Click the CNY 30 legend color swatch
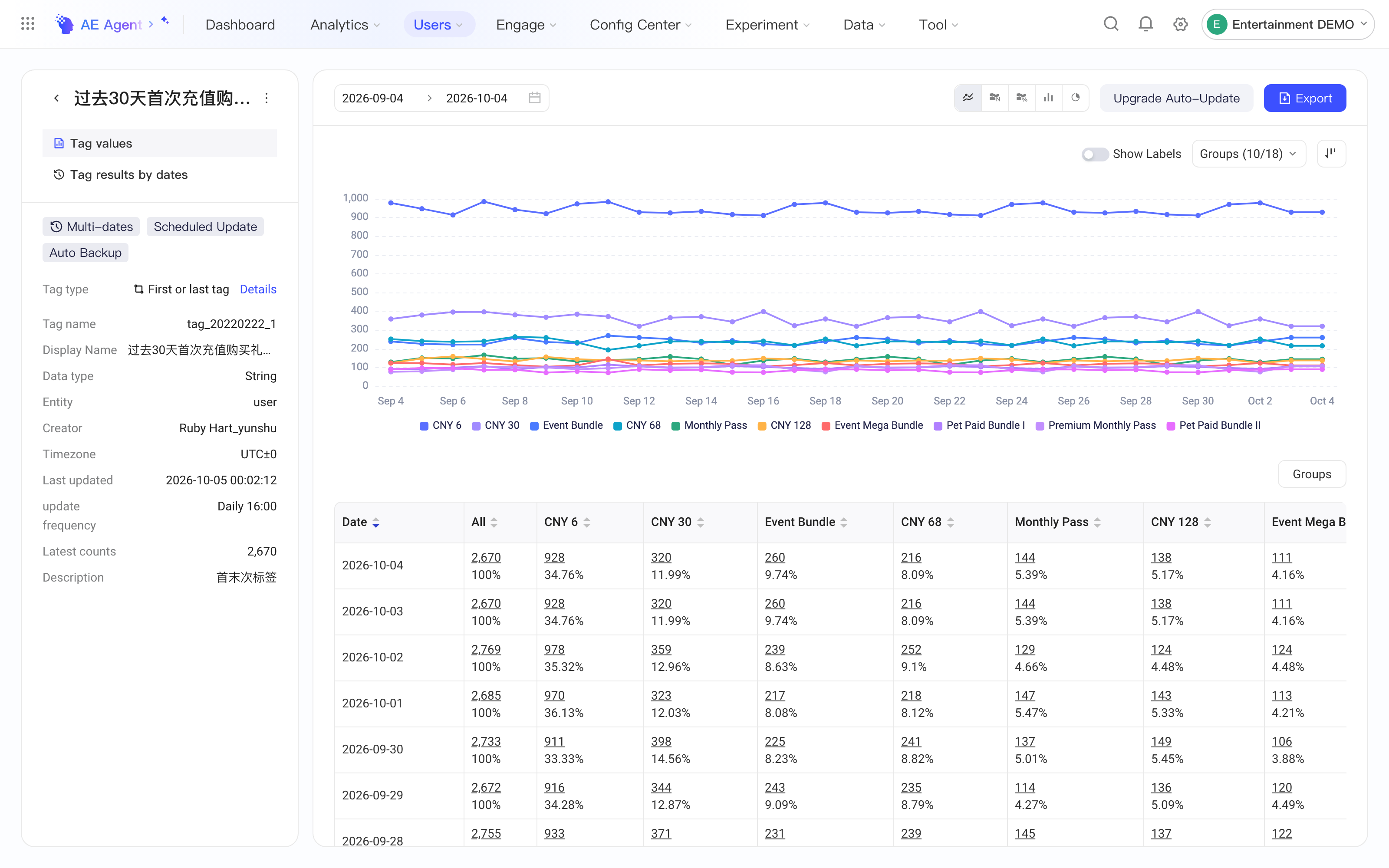Image resolution: width=1389 pixels, height=868 pixels. tap(476, 426)
